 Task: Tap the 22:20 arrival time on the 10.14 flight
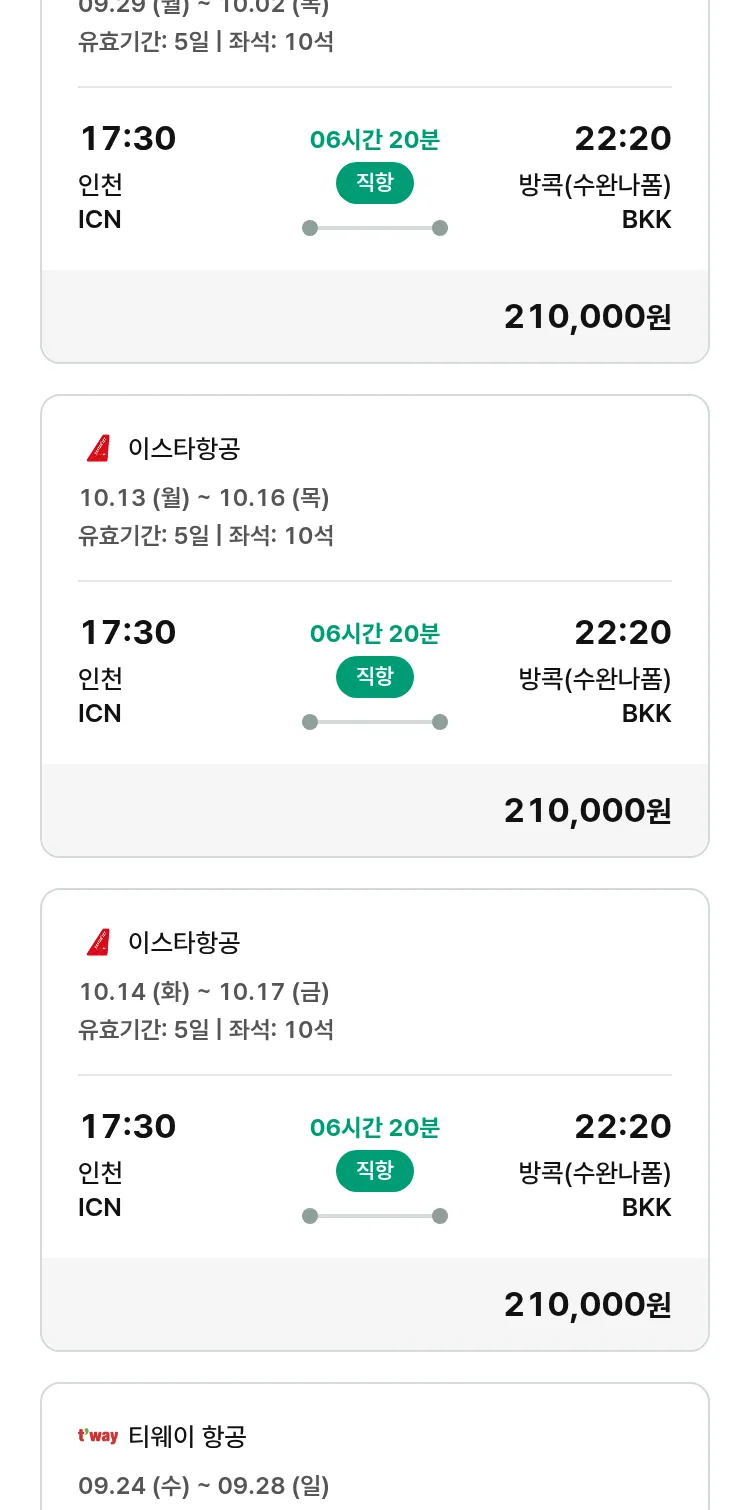click(x=622, y=1127)
